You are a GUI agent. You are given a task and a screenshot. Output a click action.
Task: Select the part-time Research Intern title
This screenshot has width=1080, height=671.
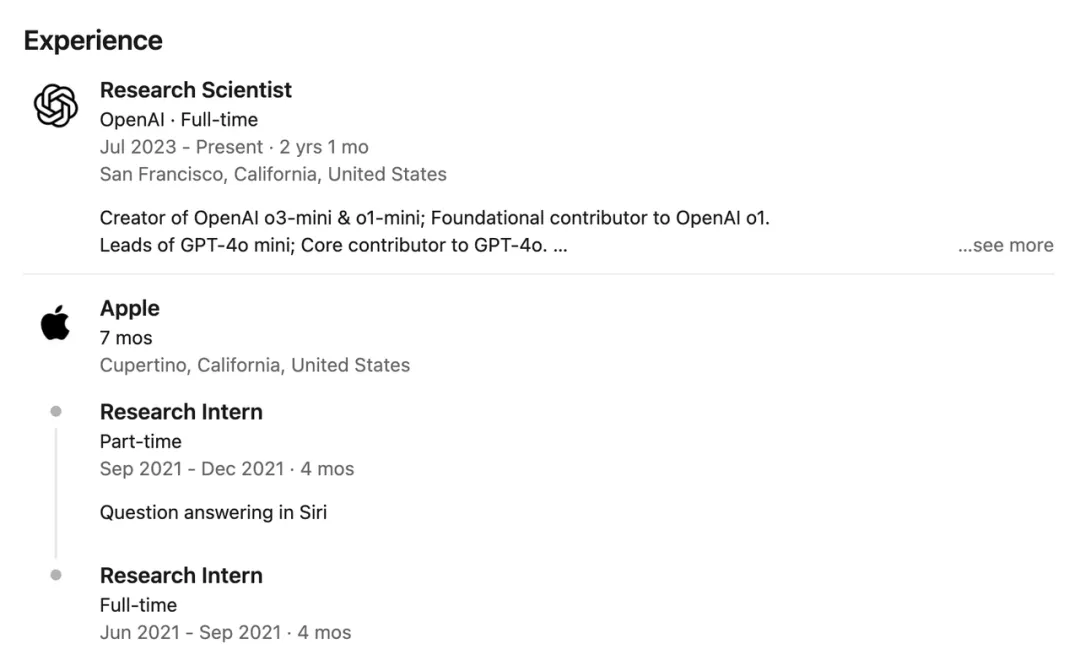point(181,412)
